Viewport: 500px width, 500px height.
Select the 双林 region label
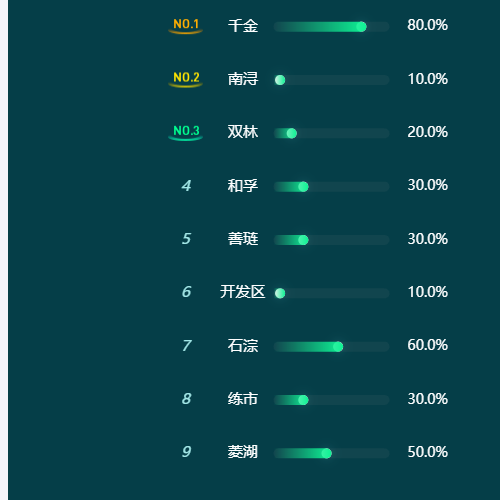[243, 132]
